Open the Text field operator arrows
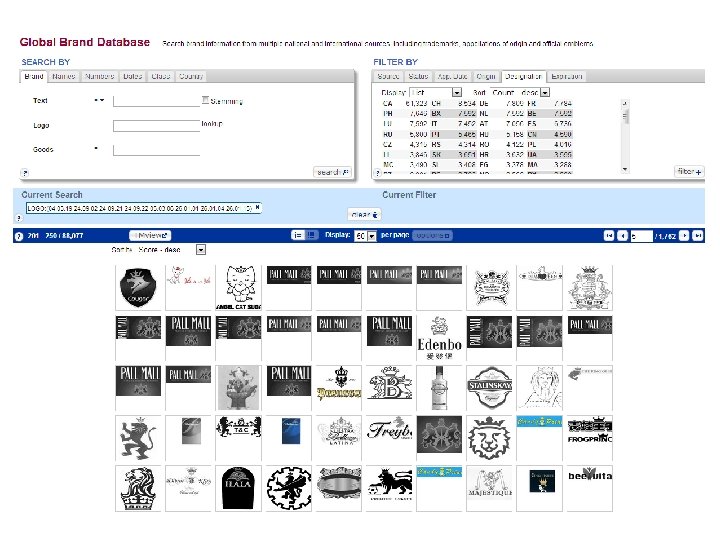Screen dimensions: 720x540 point(99,100)
